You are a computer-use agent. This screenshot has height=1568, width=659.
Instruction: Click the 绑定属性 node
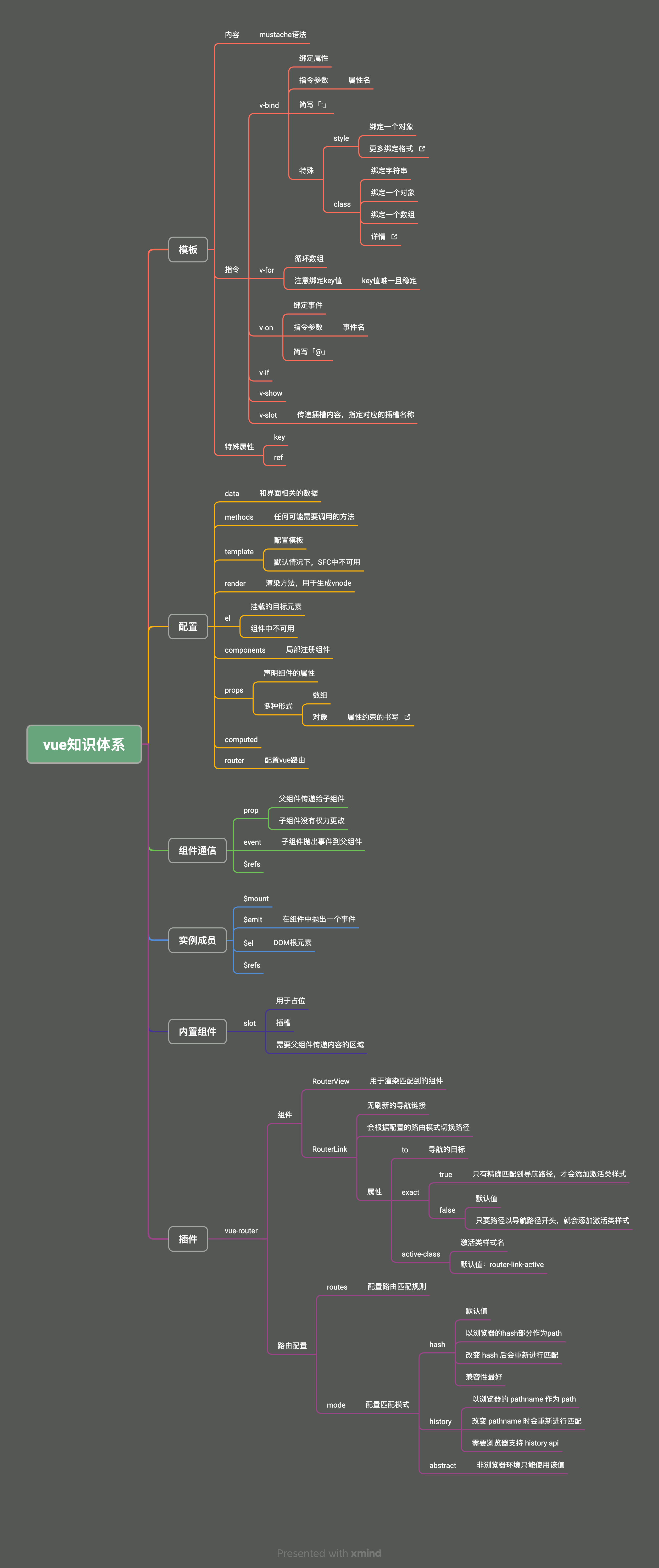coord(313,58)
